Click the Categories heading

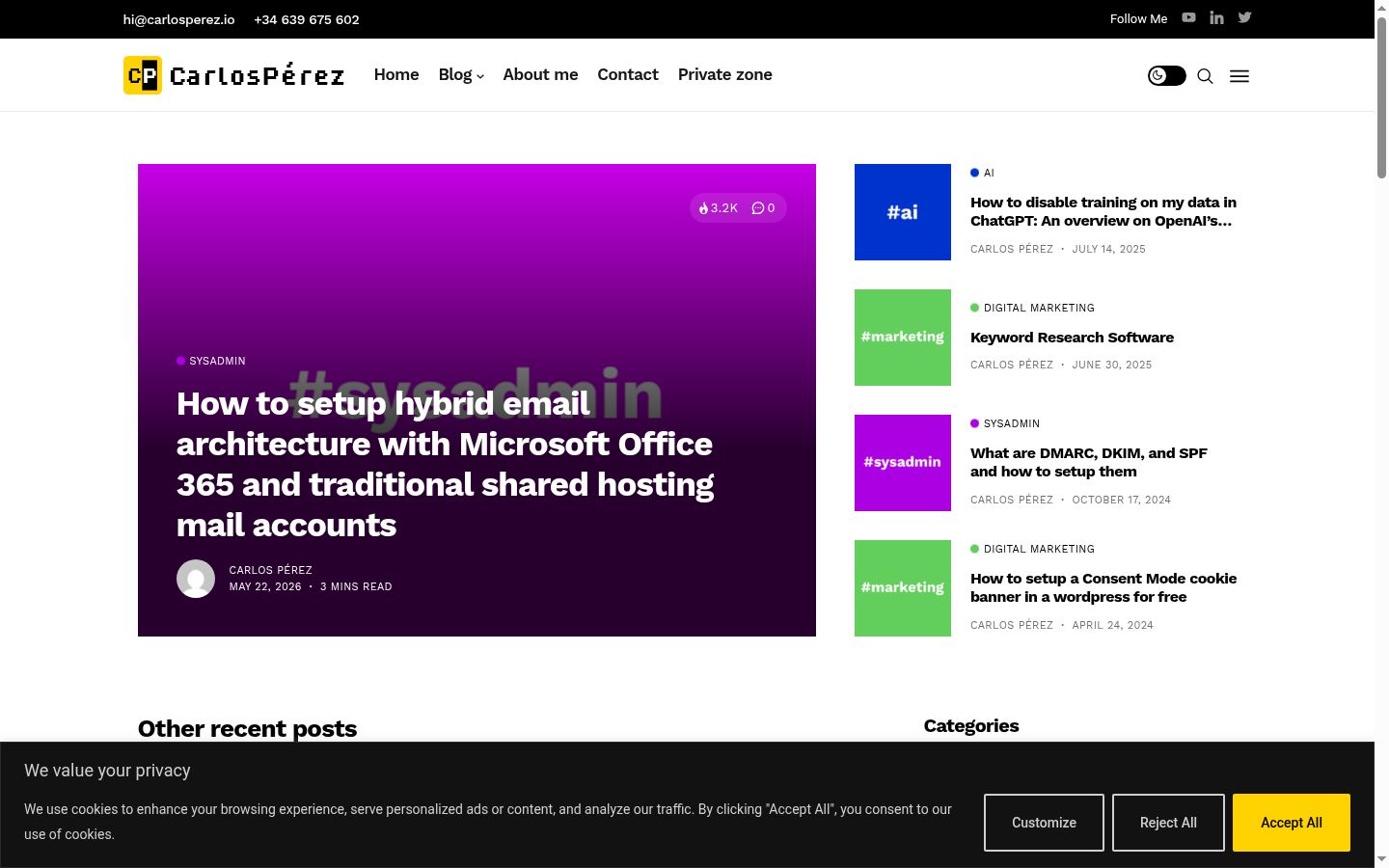pyautogui.click(x=971, y=726)
